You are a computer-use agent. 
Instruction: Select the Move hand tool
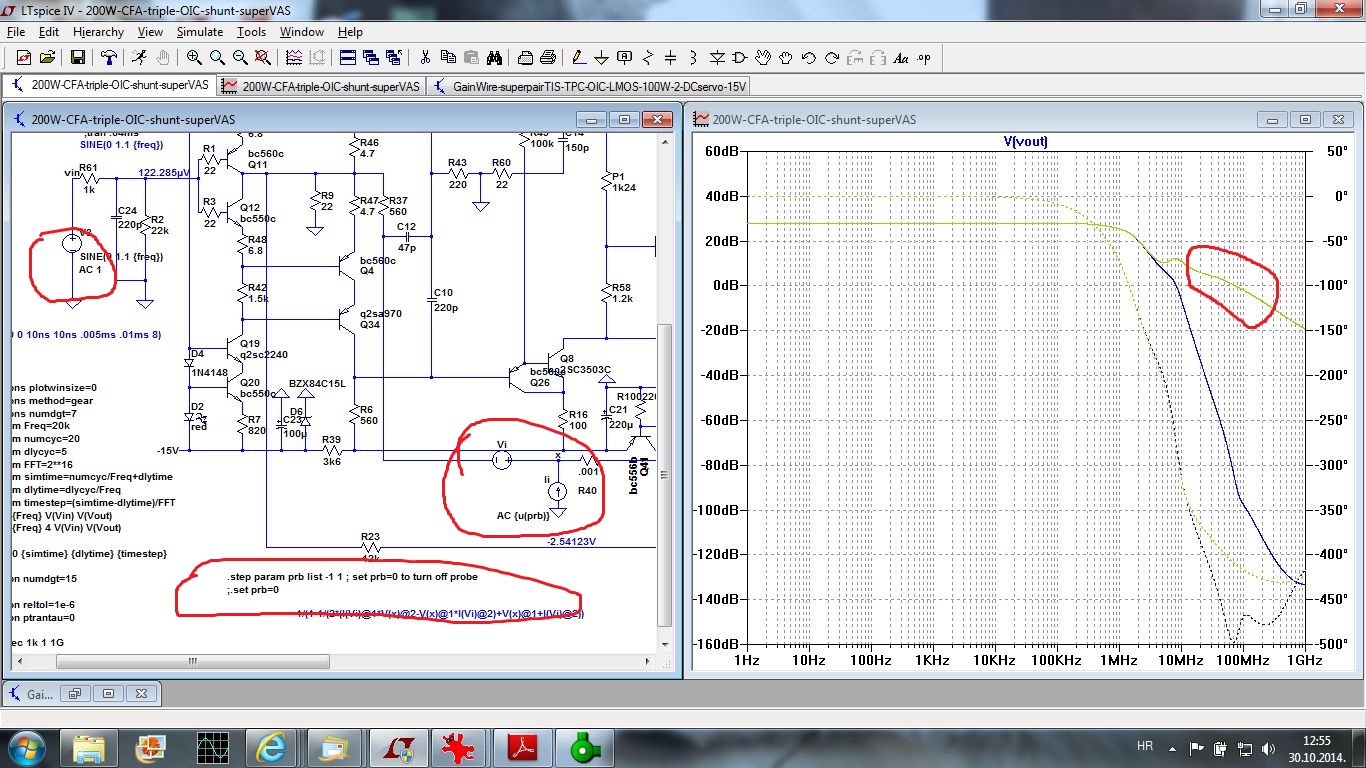(763, 57)
